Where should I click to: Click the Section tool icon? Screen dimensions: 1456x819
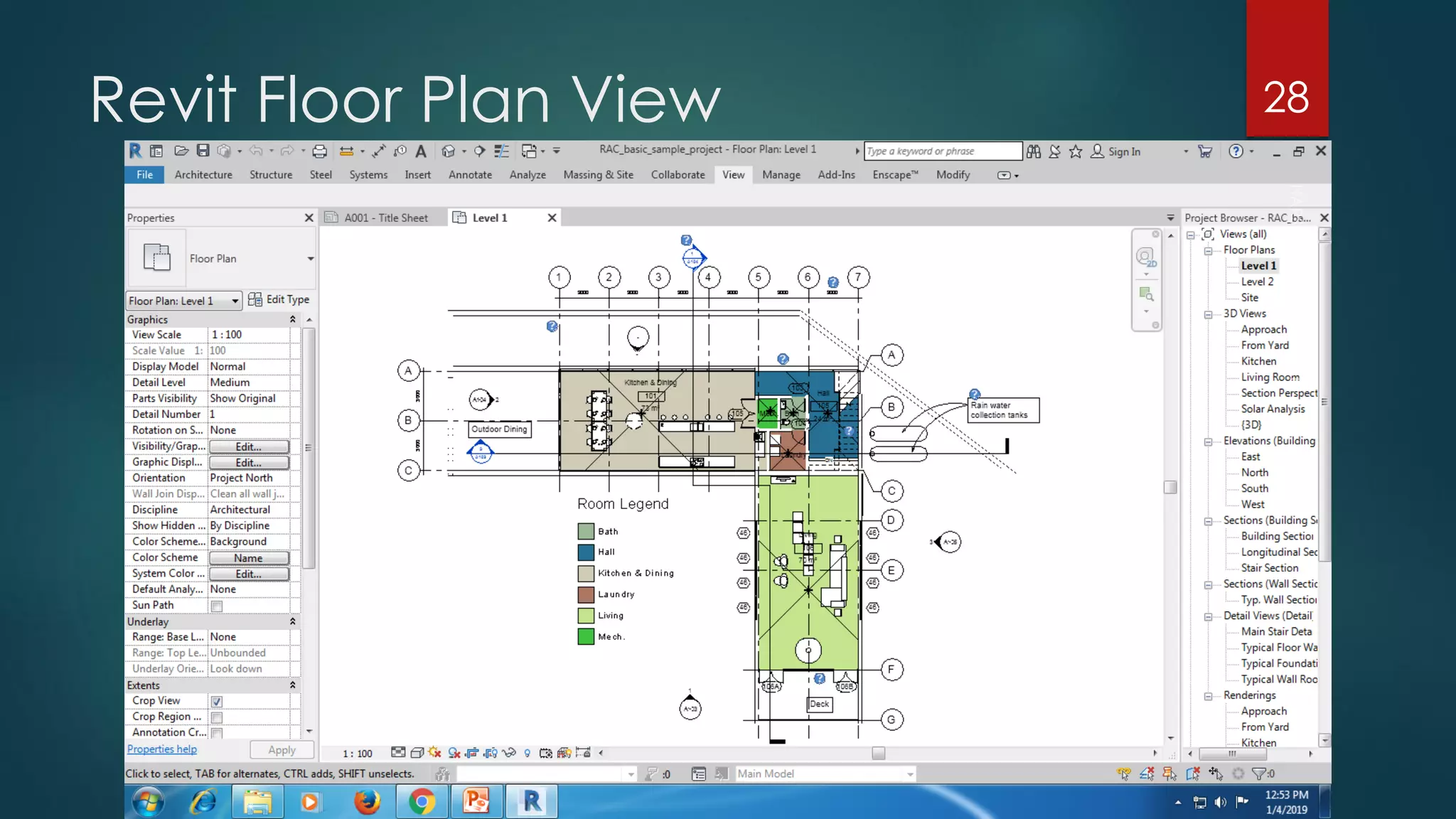click(x=480, y=151)
